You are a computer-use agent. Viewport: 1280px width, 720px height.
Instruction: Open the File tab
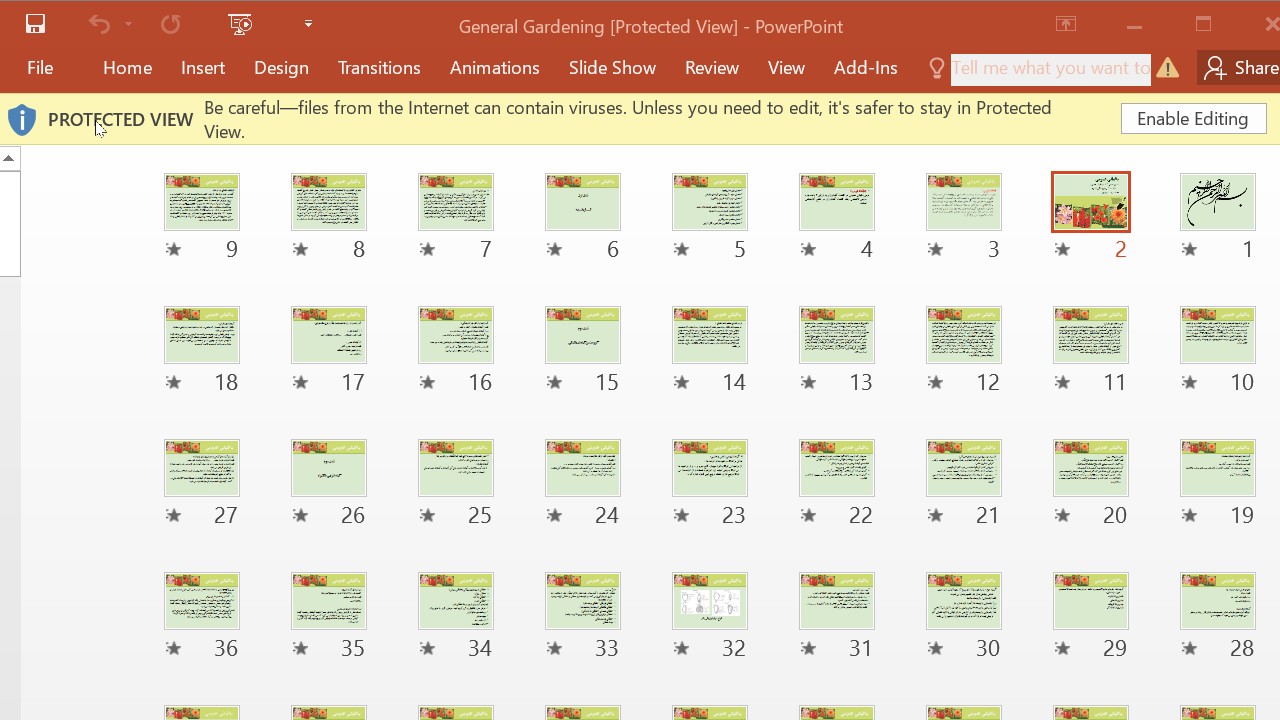coord(40,68)
